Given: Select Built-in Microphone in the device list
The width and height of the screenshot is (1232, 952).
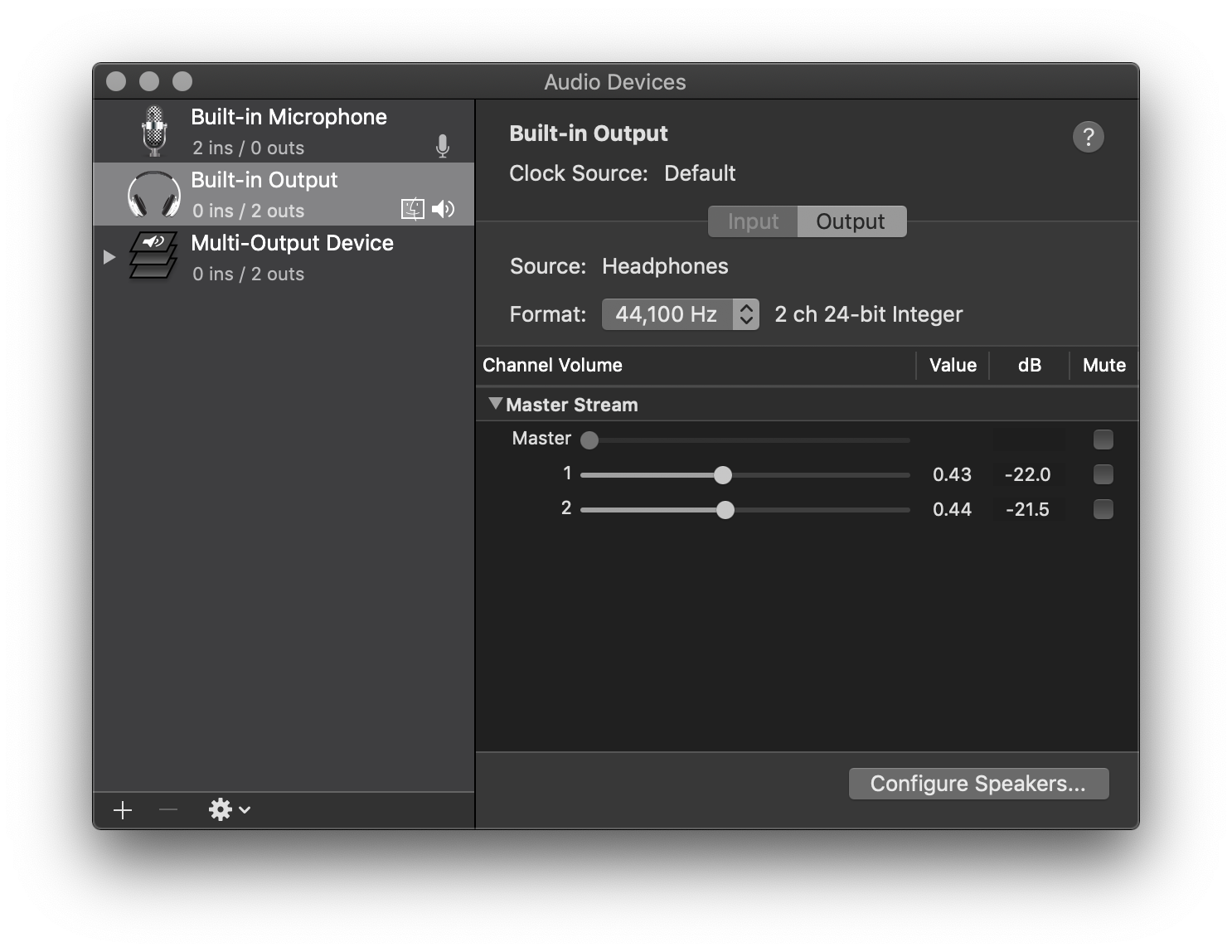Looking at the screenshot, I should (284, 131).
